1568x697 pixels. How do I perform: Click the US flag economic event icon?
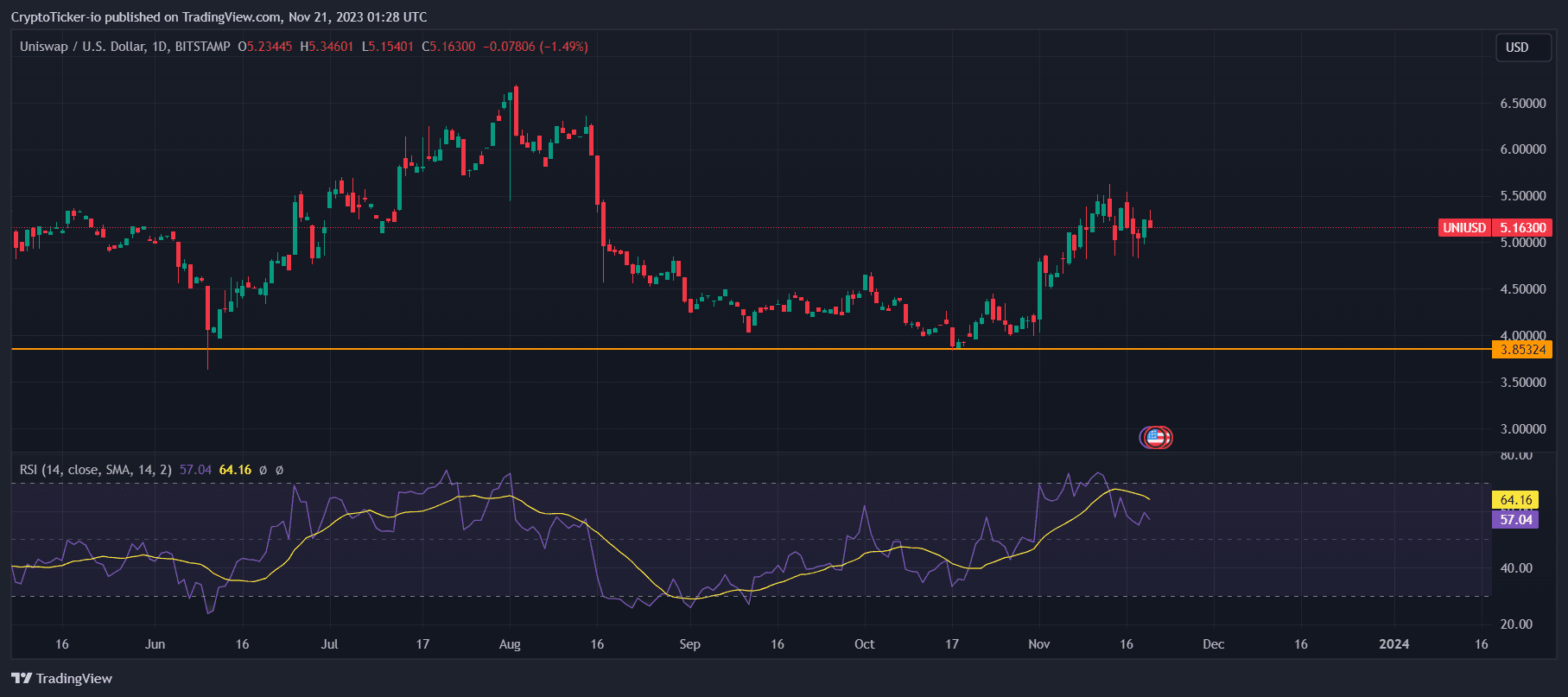pyautogui.click(x=1155, y=437)
